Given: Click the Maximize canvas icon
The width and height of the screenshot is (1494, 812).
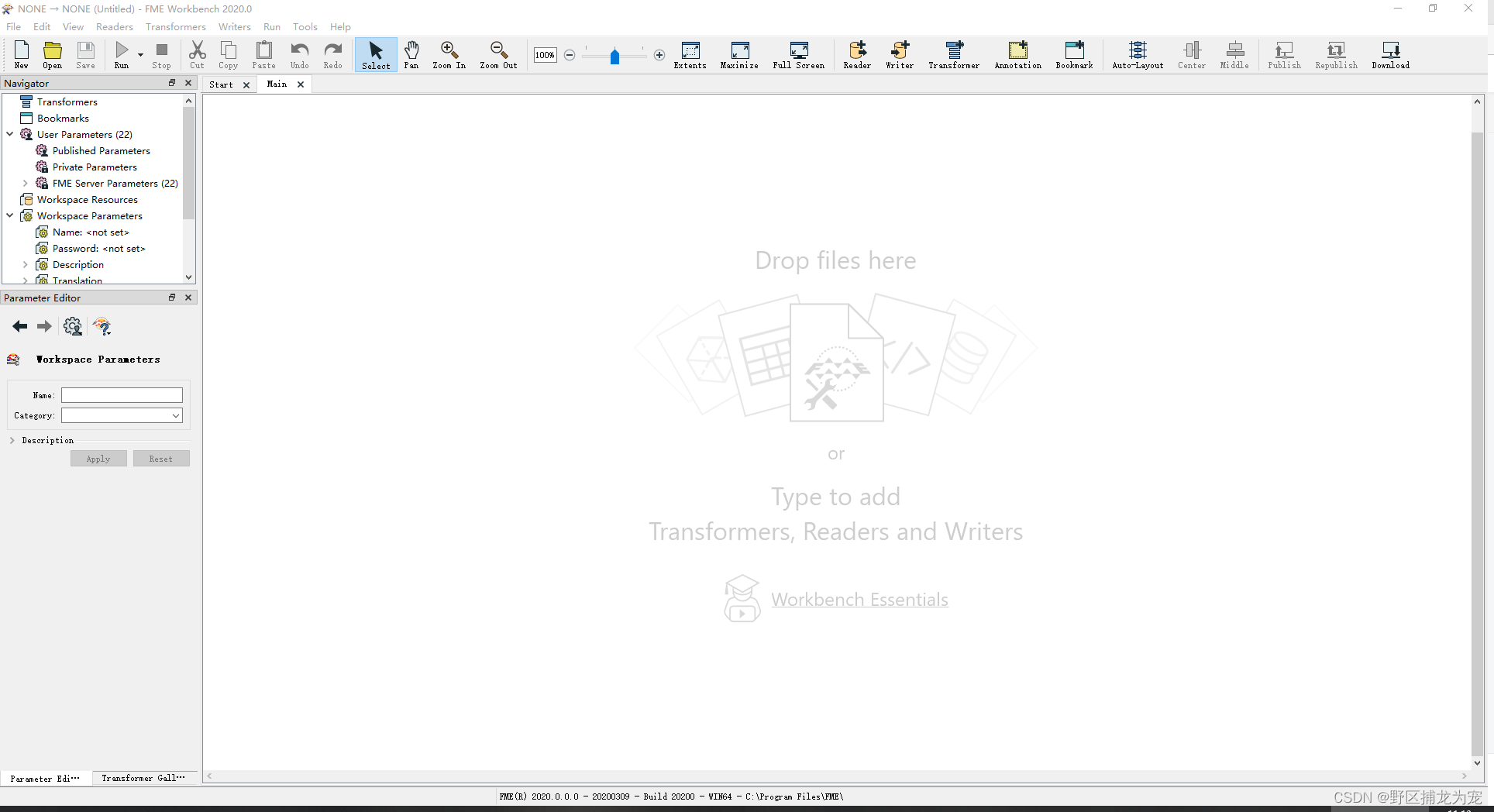Looking at the screenshot, I should (740, 55).
